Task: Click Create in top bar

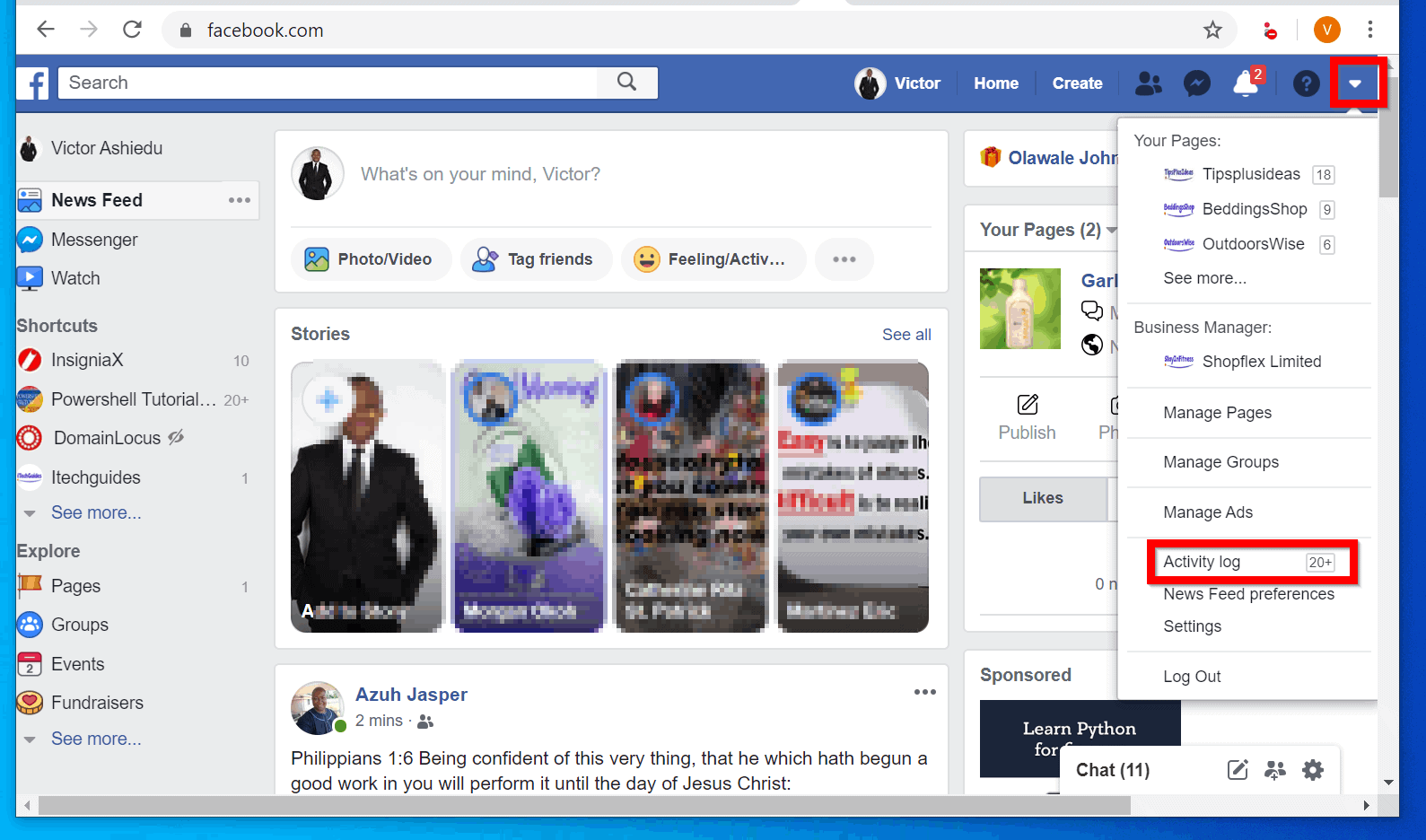Action: 1077,83
